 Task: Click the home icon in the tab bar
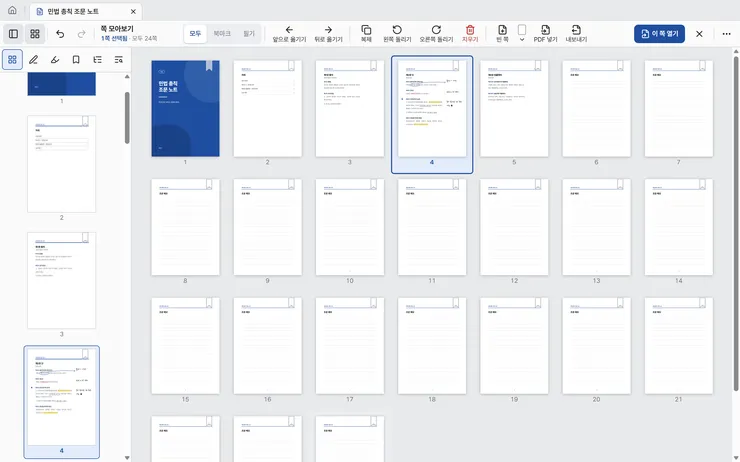(12, 10)
